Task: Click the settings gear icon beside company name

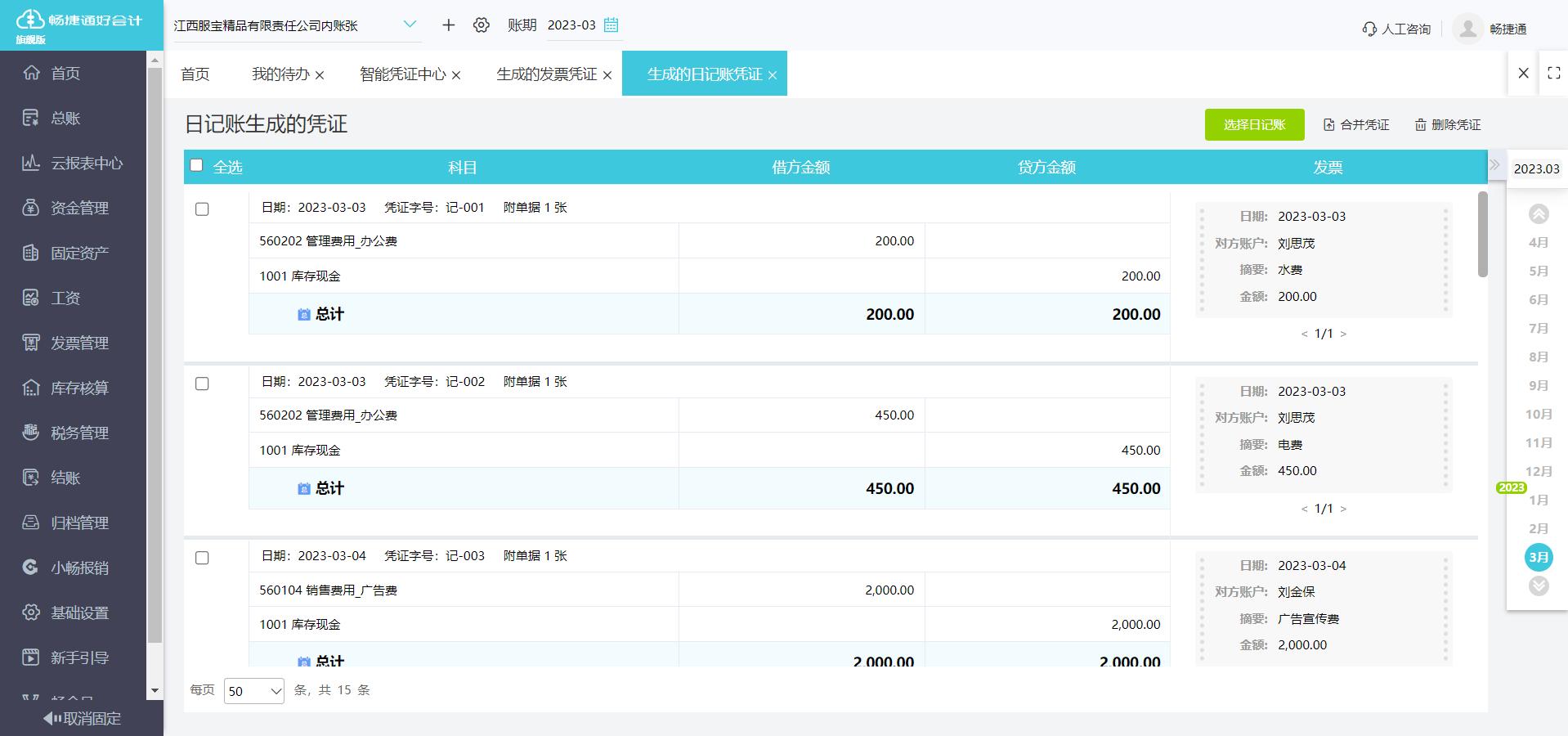Action: 482,25
